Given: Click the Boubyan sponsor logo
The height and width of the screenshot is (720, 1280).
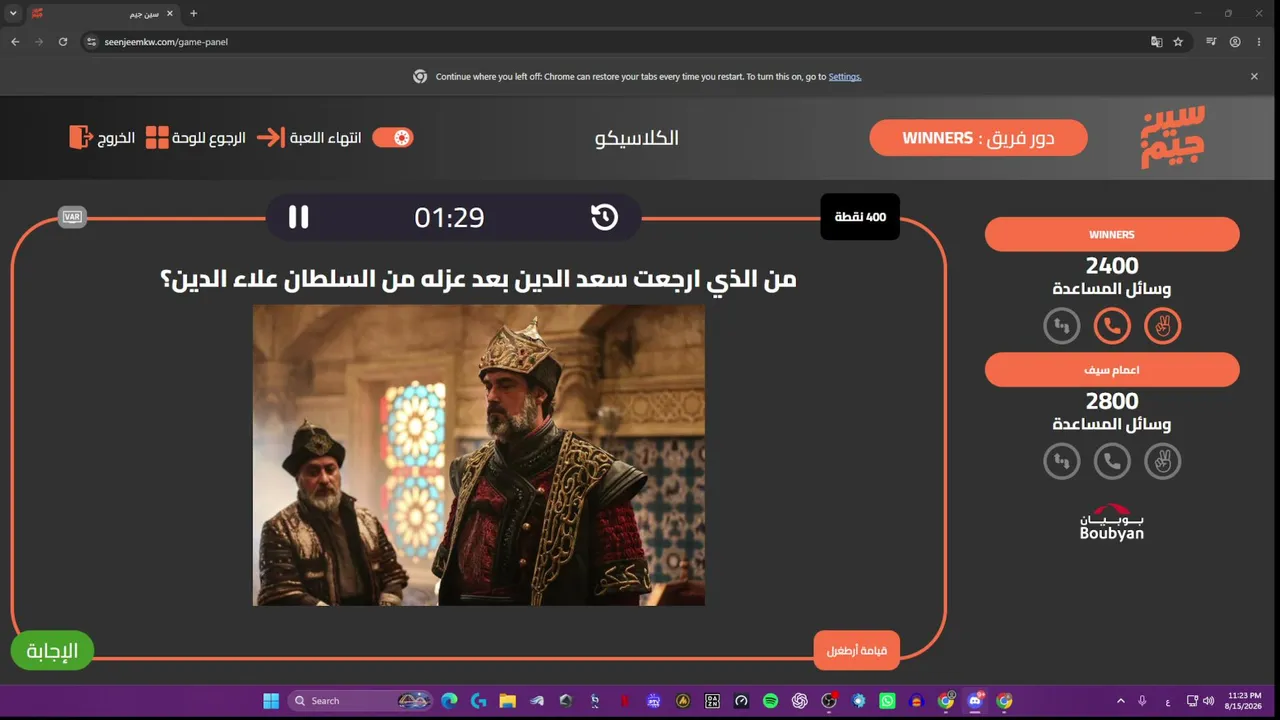Looking at the screenshot, I should [1112, 522].
